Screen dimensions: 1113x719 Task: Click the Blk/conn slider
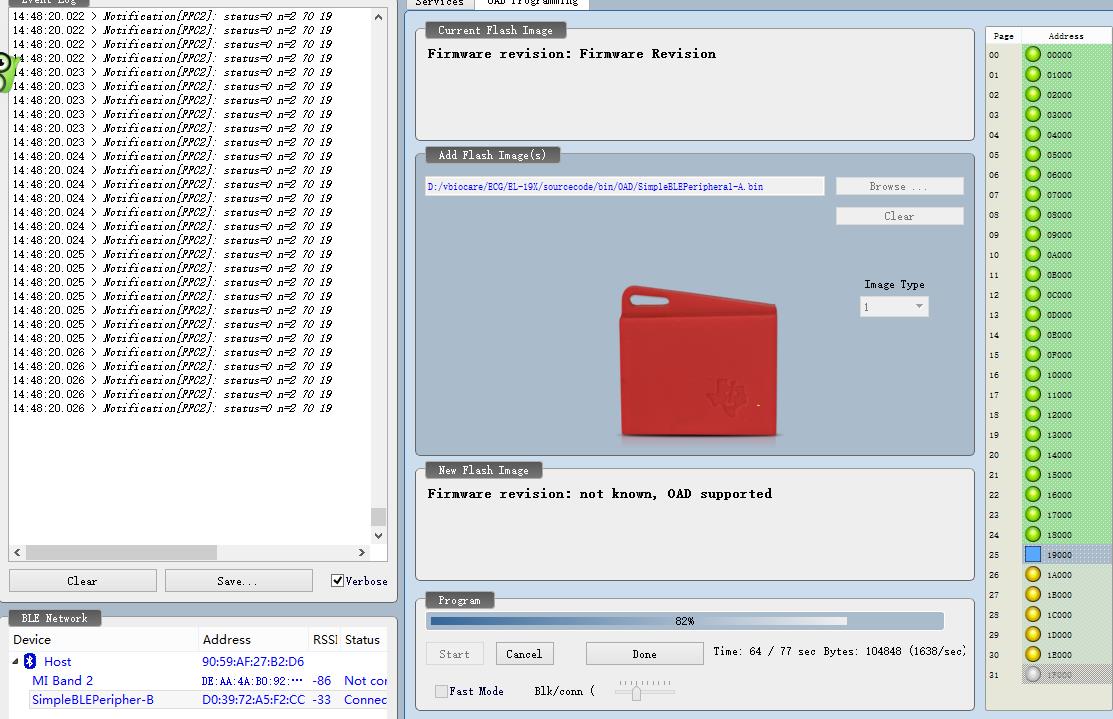coord(636,692)
